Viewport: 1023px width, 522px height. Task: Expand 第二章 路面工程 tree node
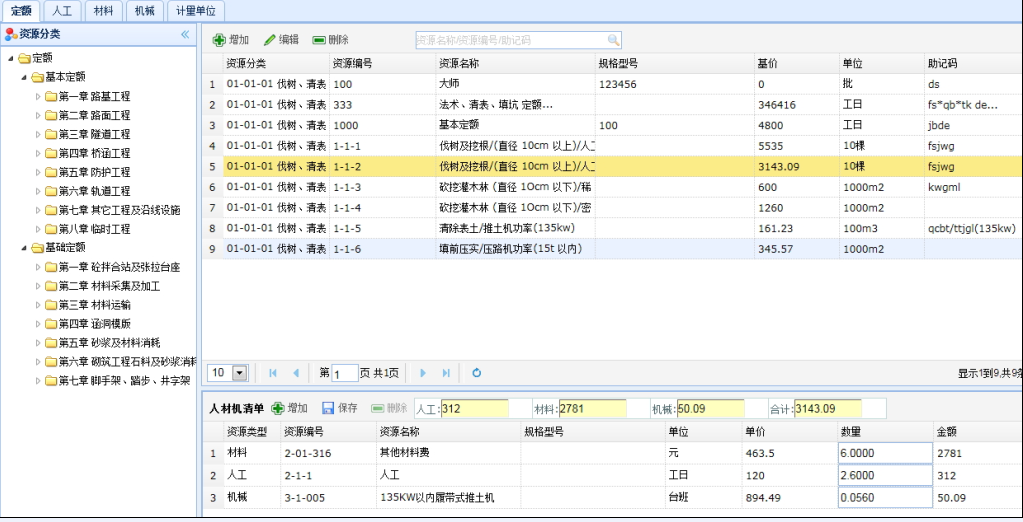pos(38,115)
